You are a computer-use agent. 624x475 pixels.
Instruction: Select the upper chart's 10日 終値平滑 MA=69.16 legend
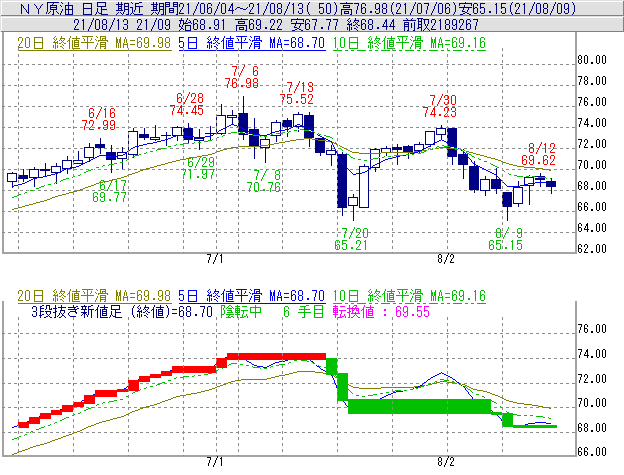click(409, 43)
